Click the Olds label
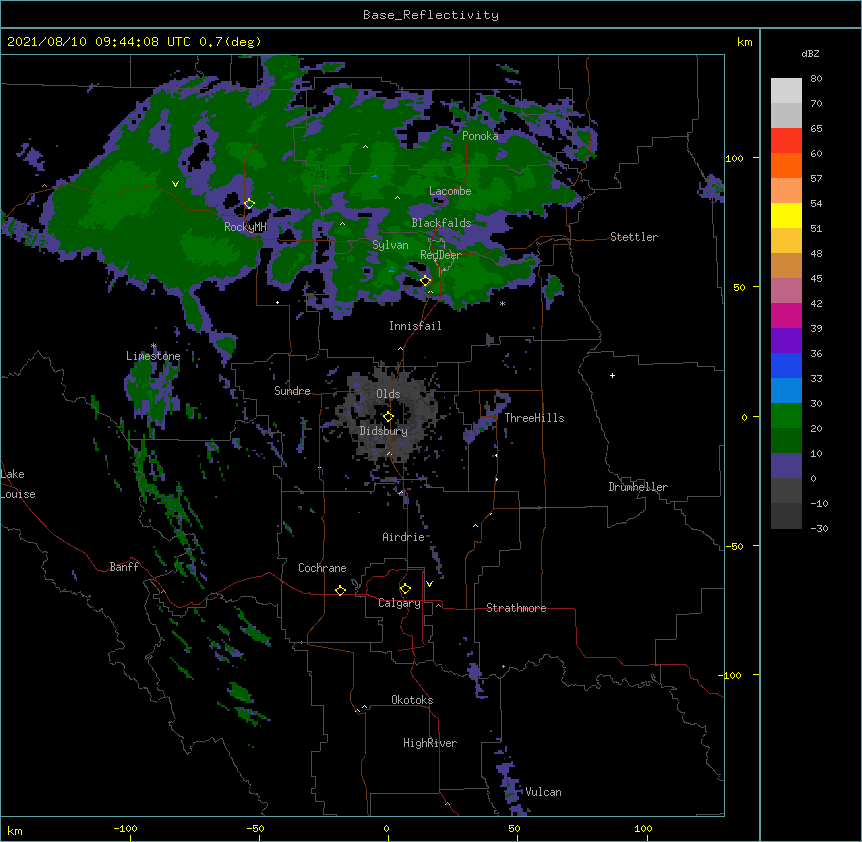Viewport: 862px width, 842px height. coord(388,394)
